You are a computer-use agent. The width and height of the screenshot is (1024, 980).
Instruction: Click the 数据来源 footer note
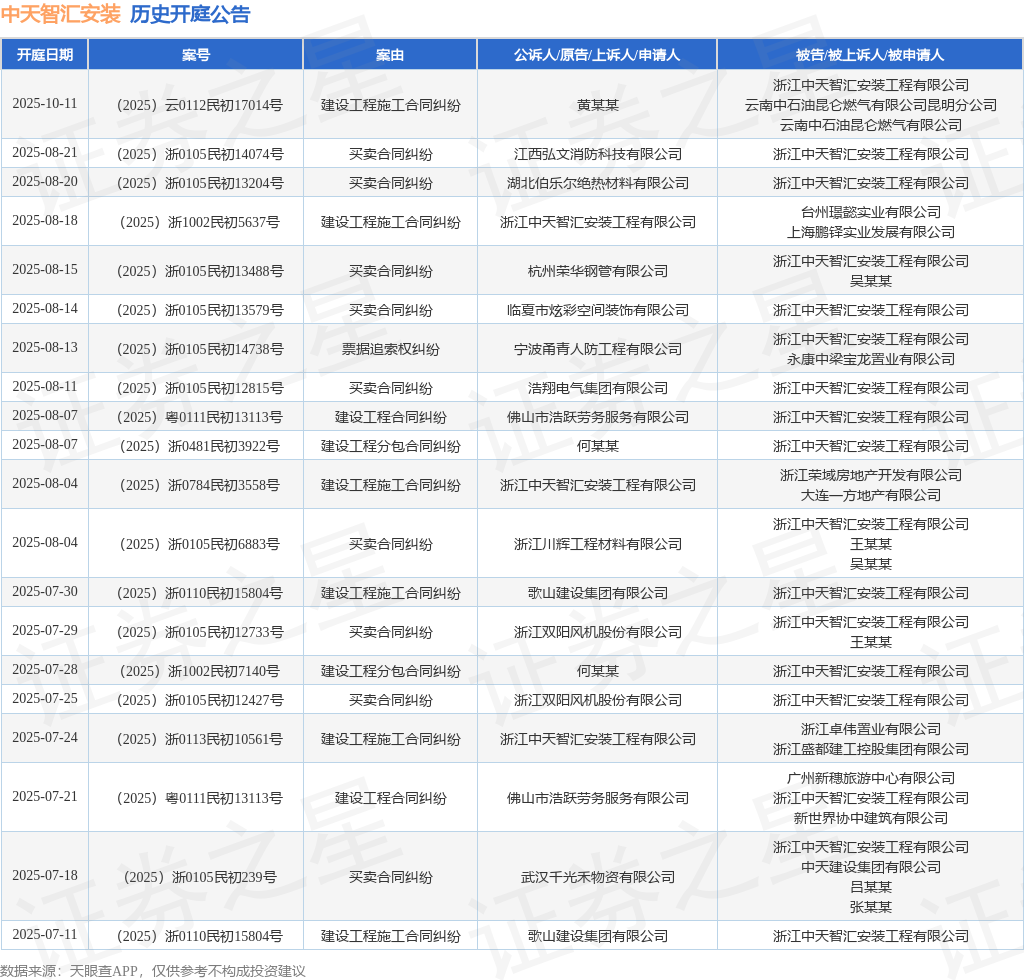click(153, 971)
